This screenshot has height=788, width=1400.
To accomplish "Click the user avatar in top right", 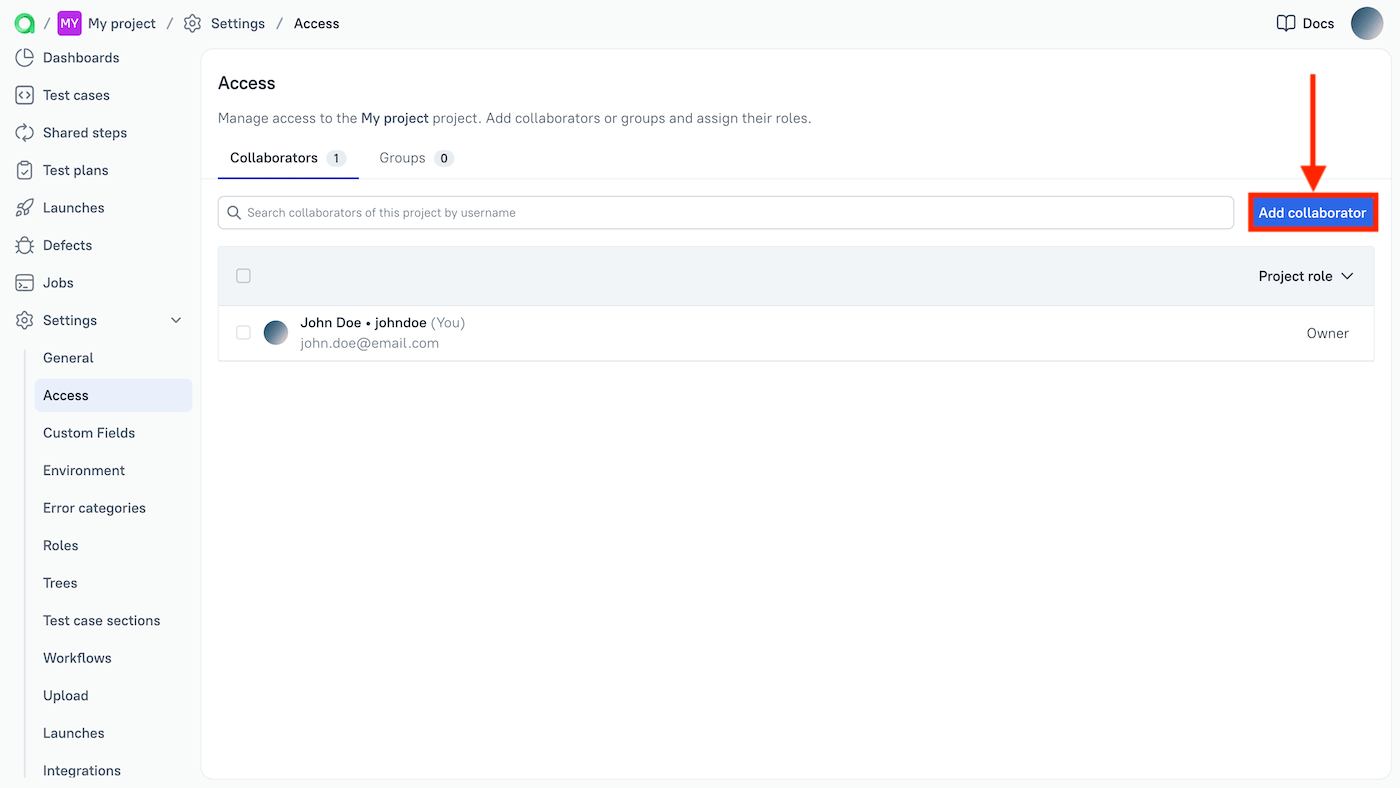I will coord(1367,23).
